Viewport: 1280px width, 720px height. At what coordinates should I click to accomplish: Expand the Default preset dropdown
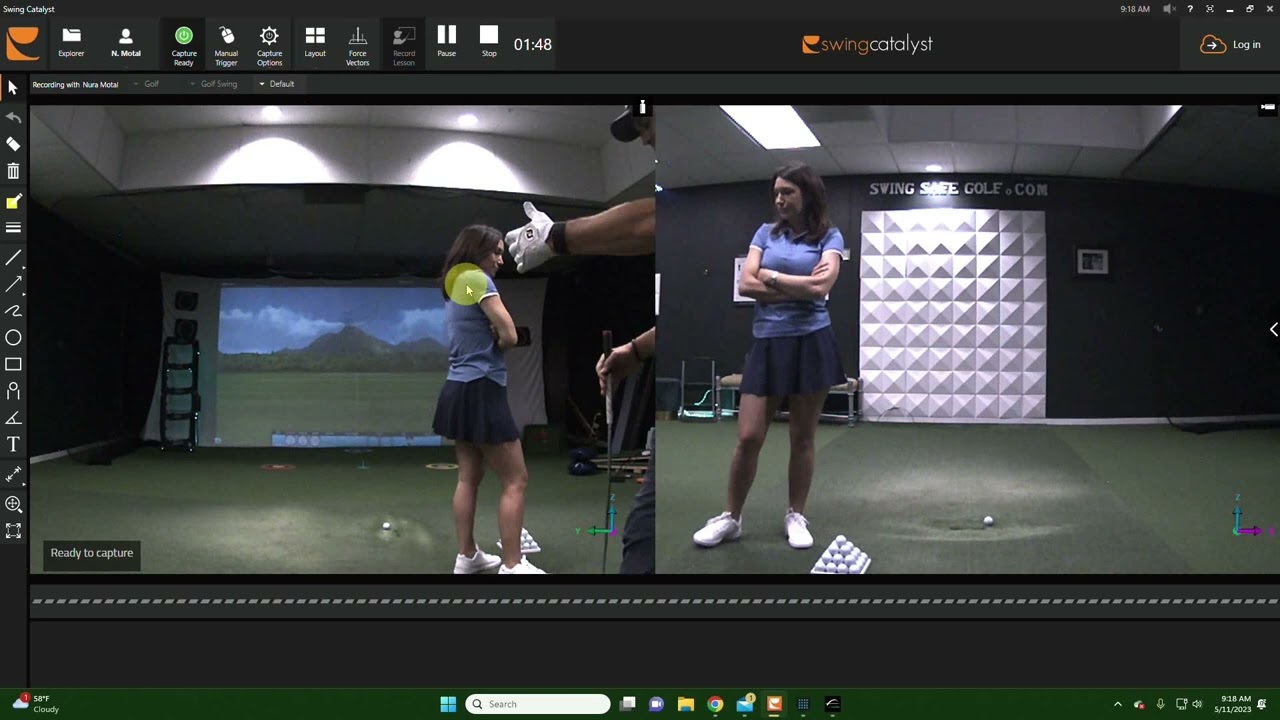tap(277, 84)
